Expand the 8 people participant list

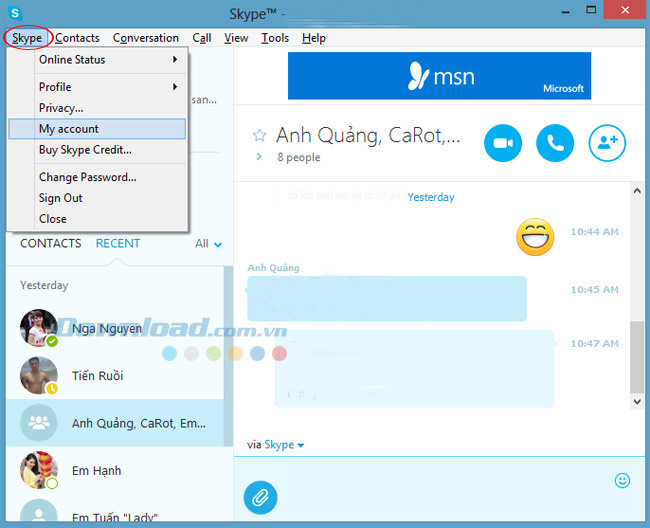pyautogui.click(x=259, y=157)
